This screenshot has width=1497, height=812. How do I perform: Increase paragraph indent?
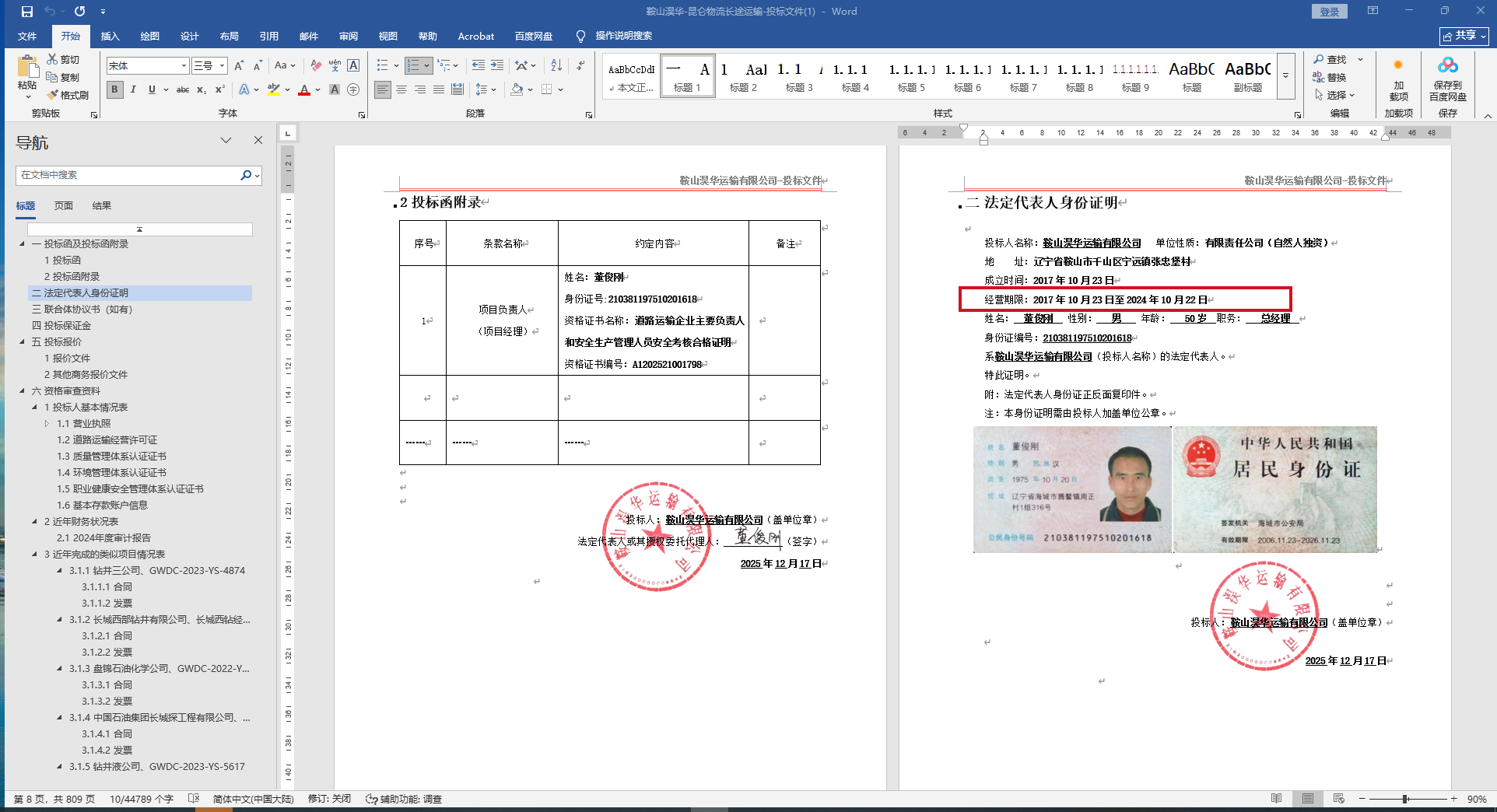(497, 66)
